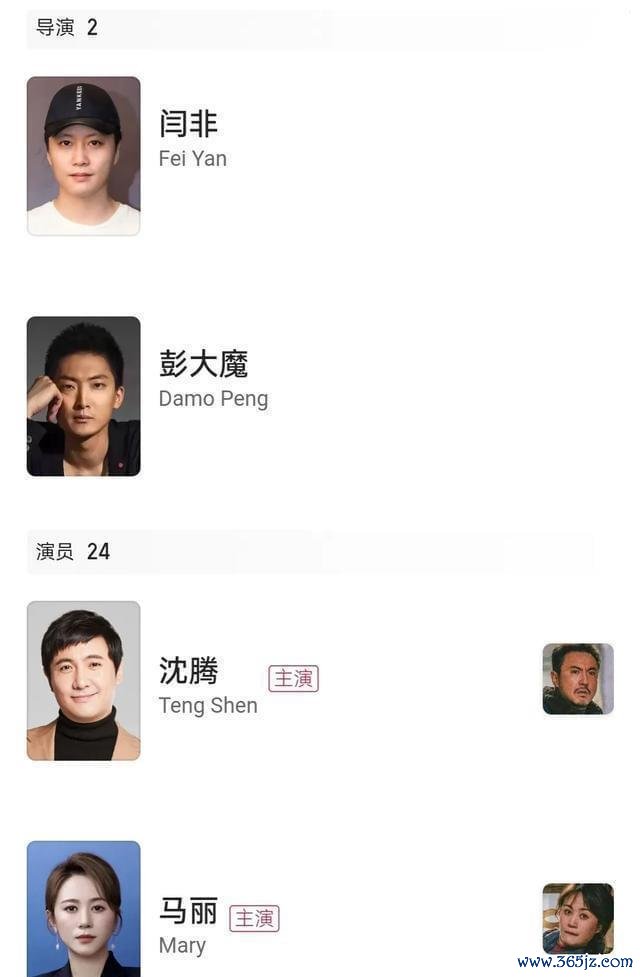Tap the director count number 2
Image resolution: width=640 pixels, height=977 pixels.
coord(92,27)
